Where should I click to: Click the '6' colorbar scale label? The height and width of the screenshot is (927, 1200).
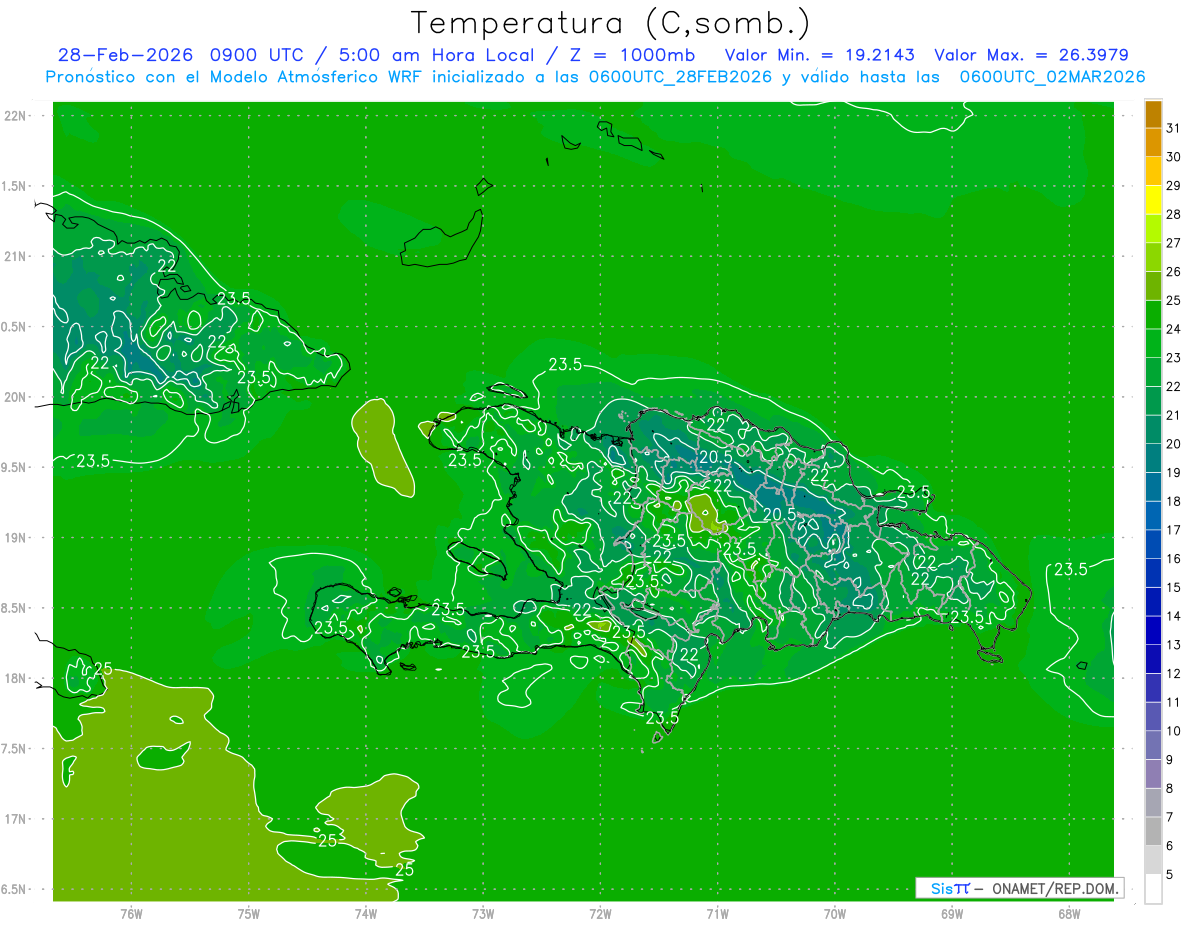click(1170, 845)
